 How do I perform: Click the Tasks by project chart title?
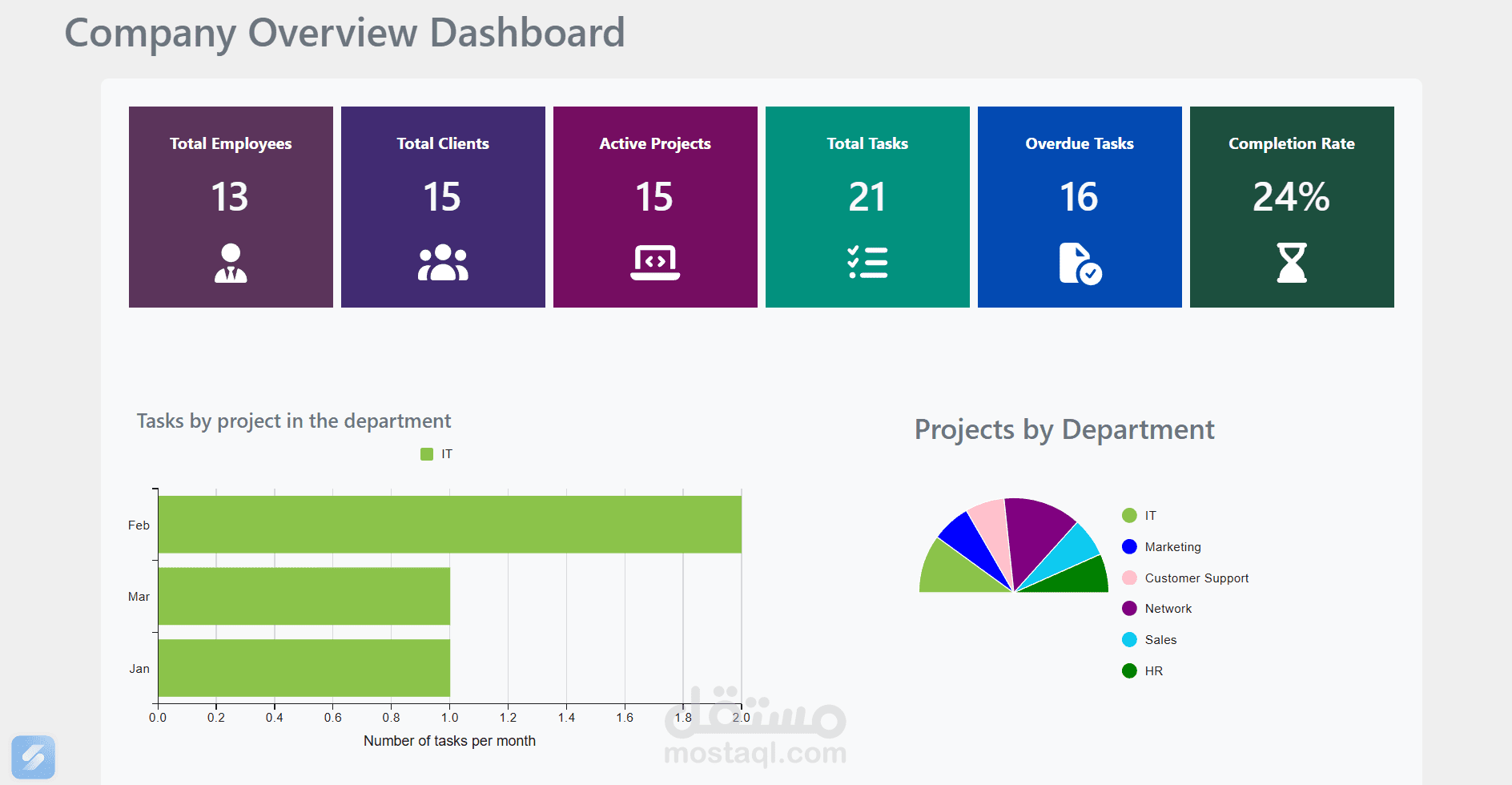pos(294,420)
